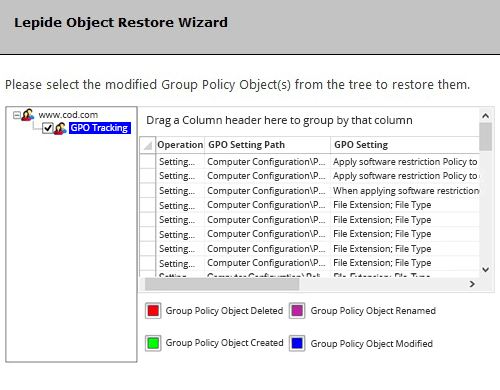Click 'Group Policy Object Created' legend text
This screenshot has width=500, height=390.
(224, 343)
